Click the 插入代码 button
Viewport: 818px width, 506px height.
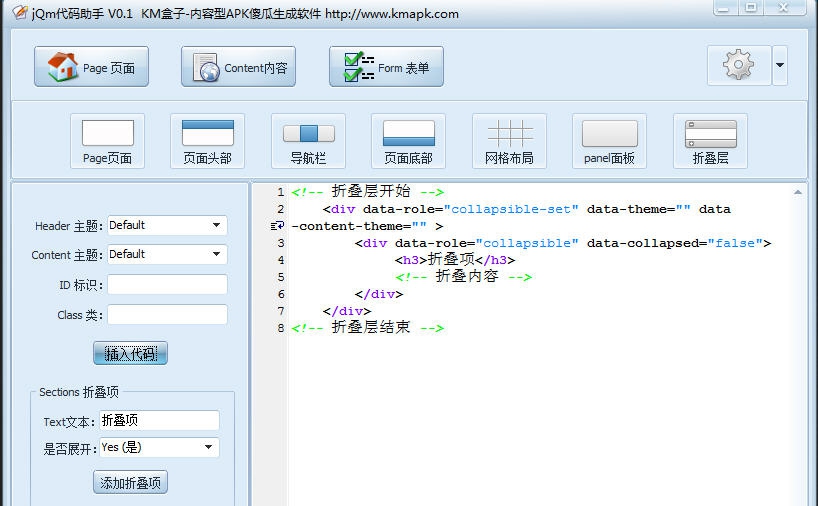[x=130, y=353]
